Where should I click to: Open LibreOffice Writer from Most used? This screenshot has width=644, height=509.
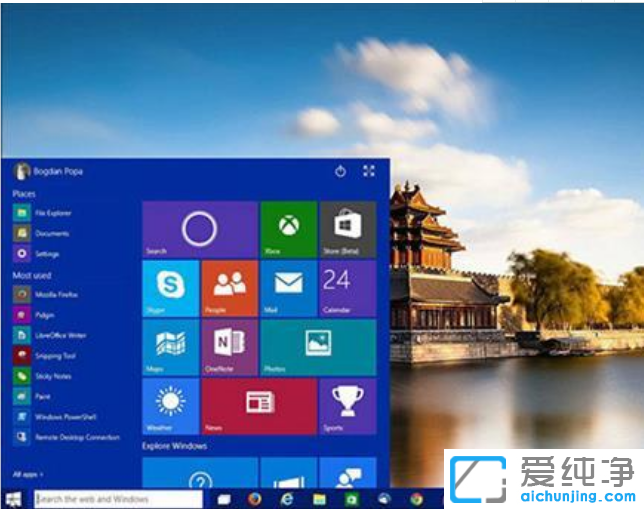coord(50,335)
